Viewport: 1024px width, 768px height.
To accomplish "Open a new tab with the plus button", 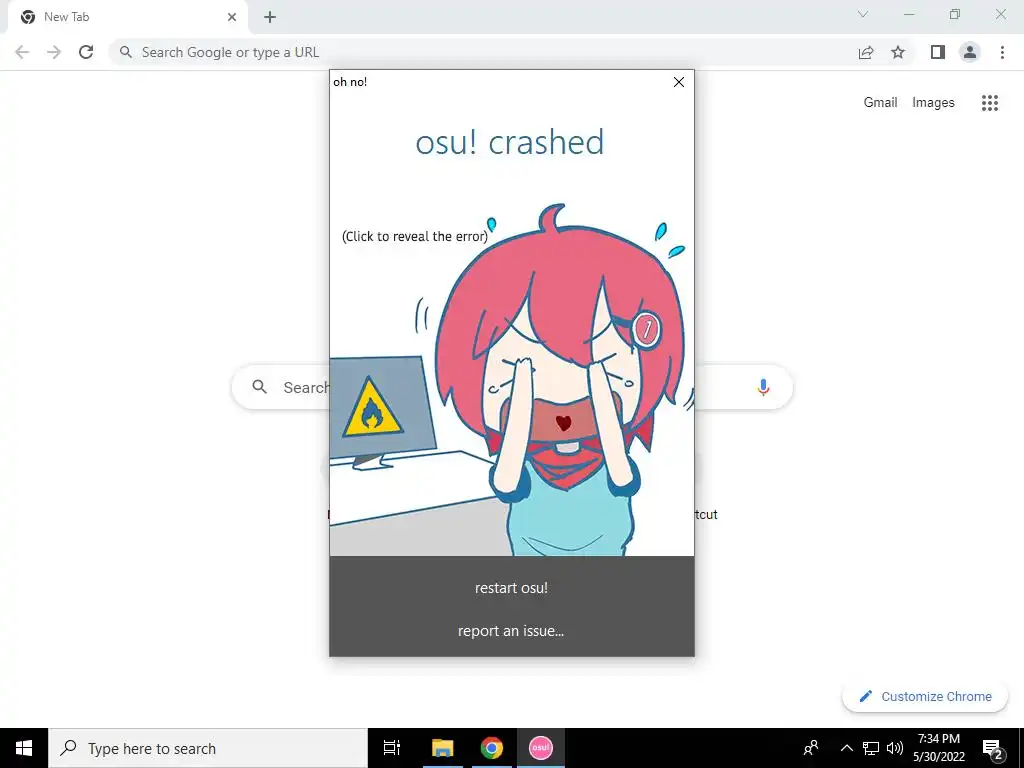I will (270, 17).
